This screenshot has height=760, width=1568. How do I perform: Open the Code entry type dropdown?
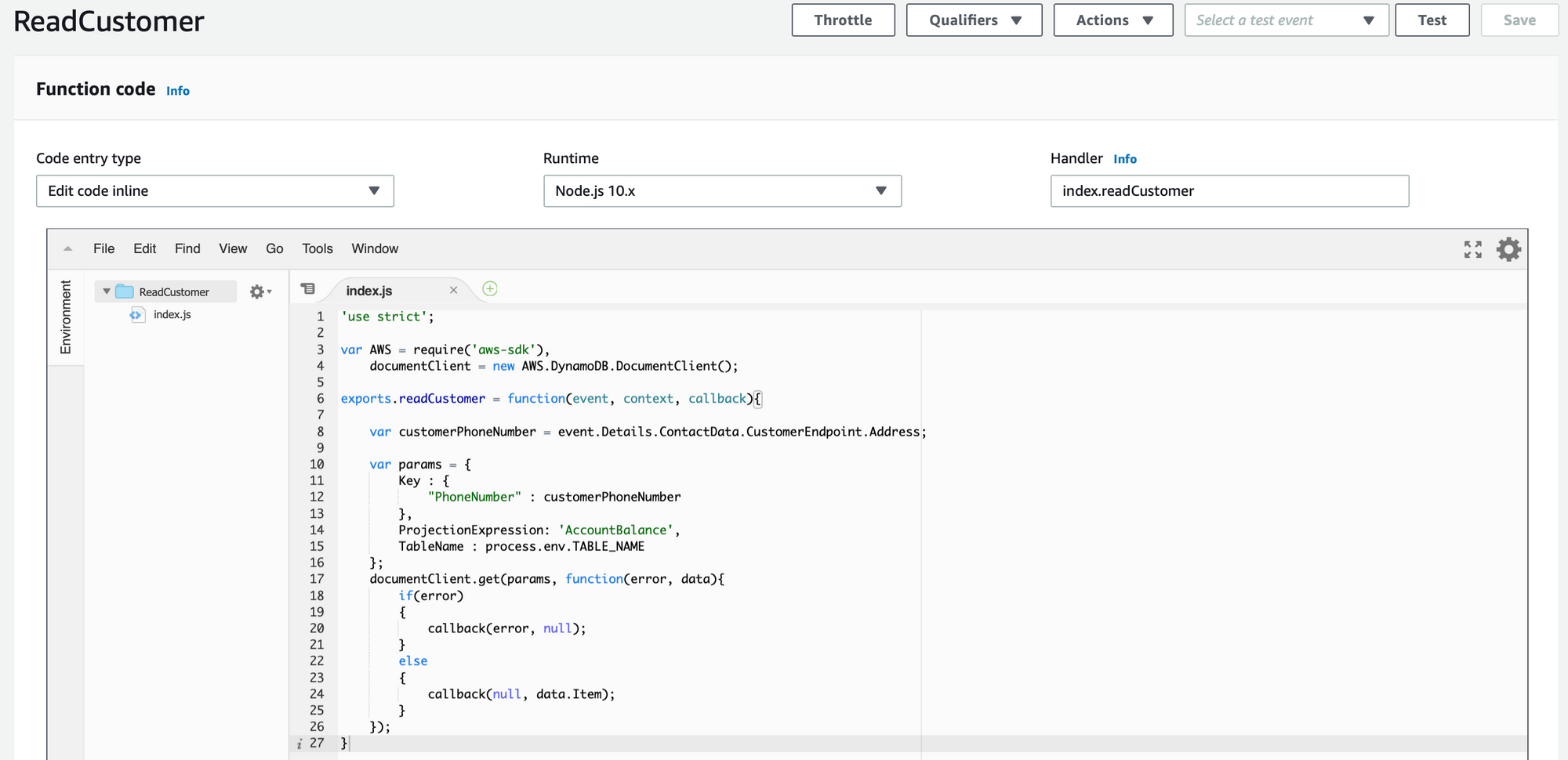[215, 191]
